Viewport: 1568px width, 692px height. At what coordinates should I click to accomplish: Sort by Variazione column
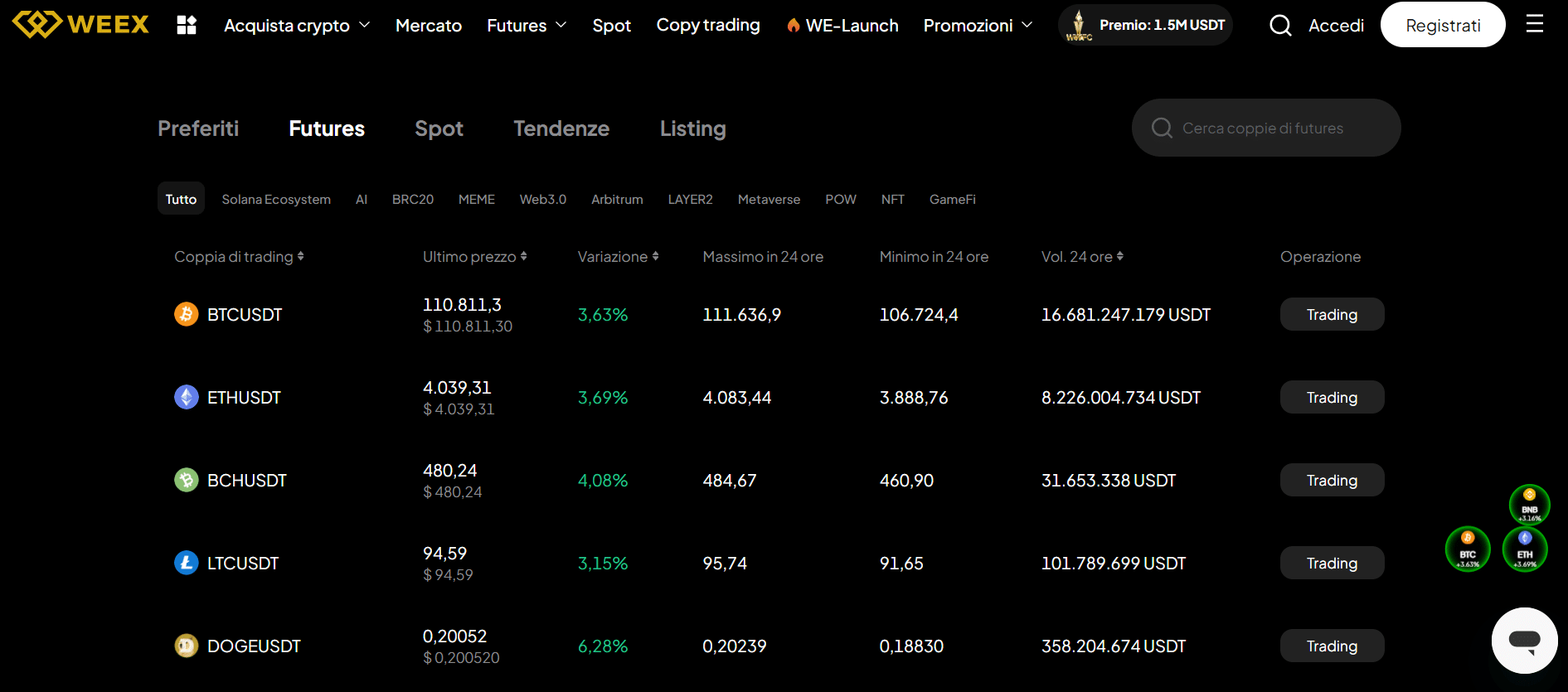point(619,257)
